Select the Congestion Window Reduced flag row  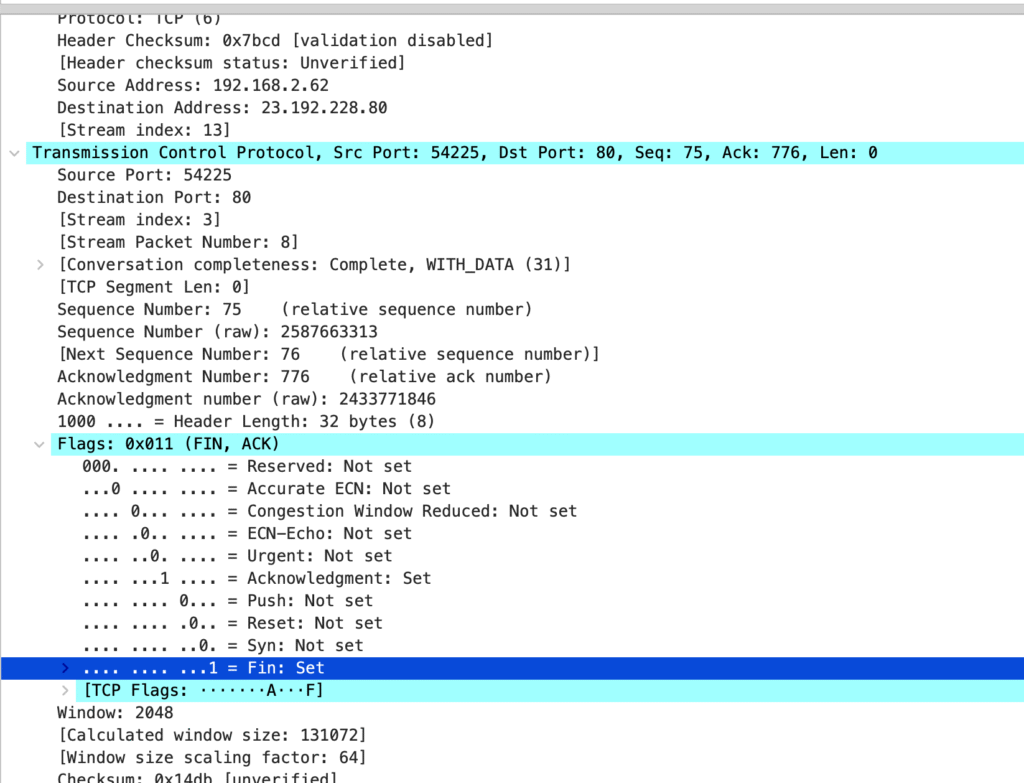coord(330,511)
